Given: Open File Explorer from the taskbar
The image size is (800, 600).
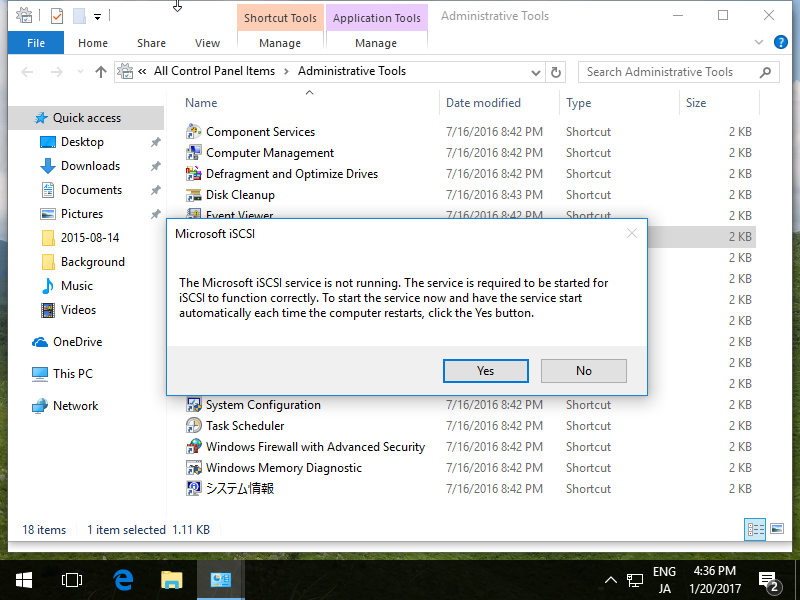Looking at the screenshot, I should coord(171,580).
